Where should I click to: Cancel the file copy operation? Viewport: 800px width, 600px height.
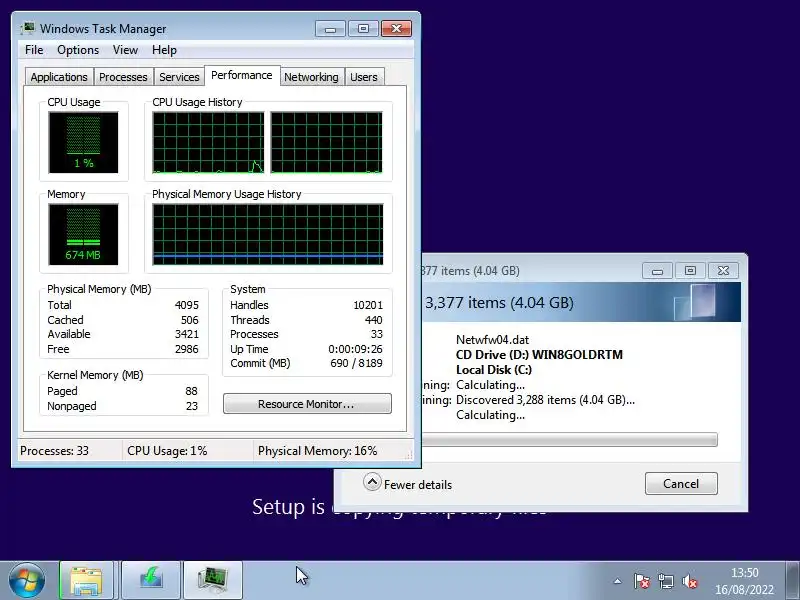(681, 484)
